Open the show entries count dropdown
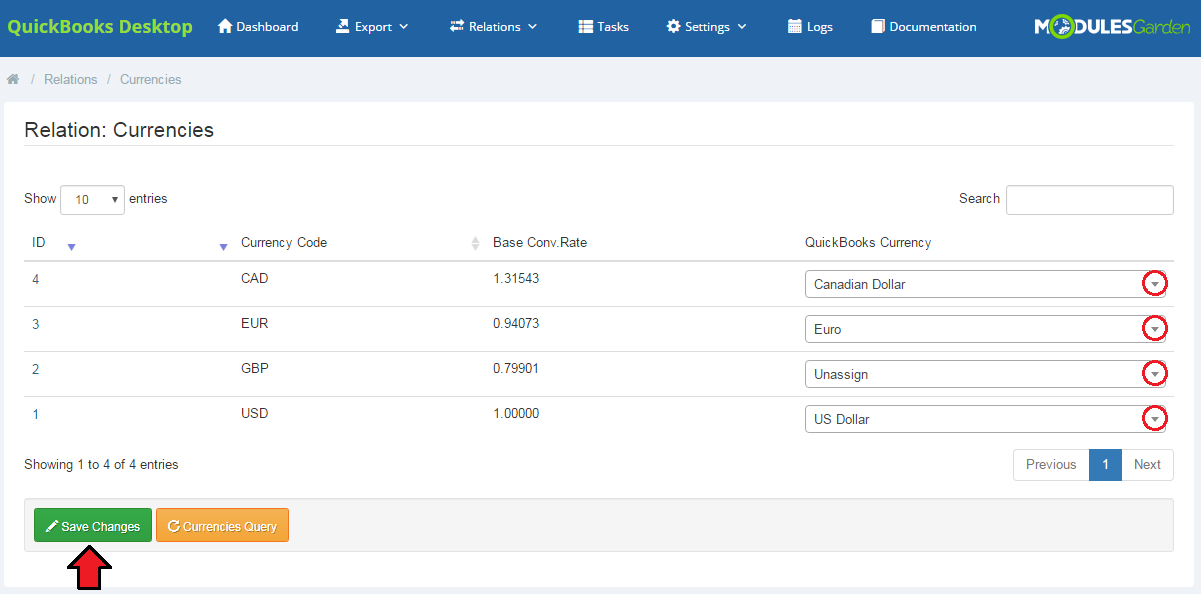The image size is (1201, 594). tap(93, 200)
